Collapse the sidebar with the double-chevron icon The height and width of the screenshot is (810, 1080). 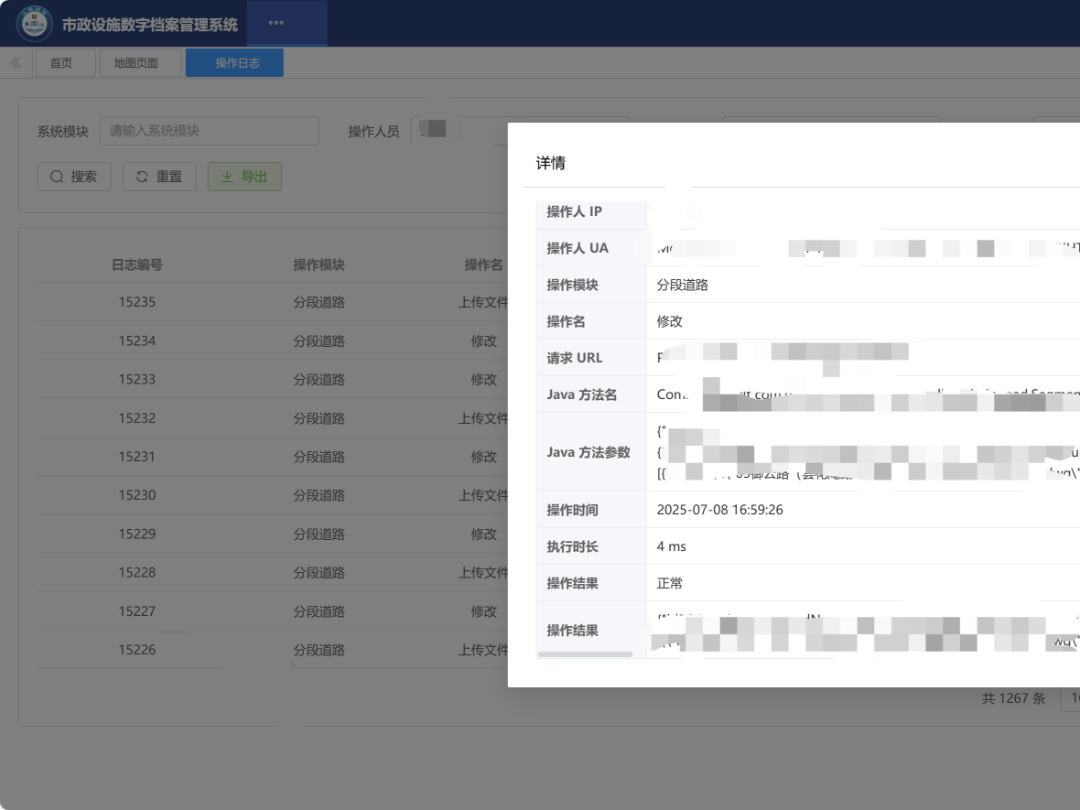16,63
